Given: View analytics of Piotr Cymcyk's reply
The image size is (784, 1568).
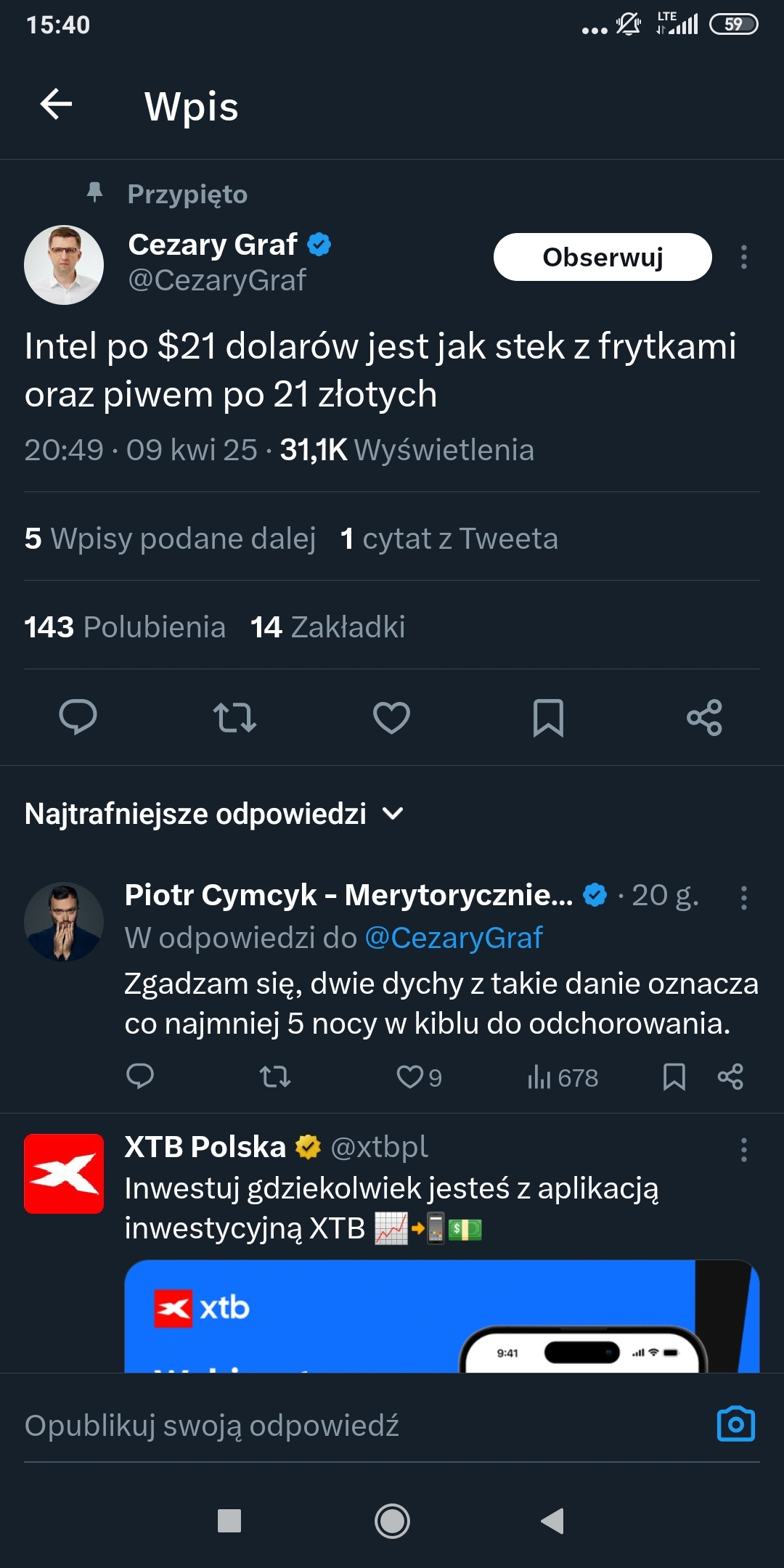Looking at the screenshot, I should click(x=563, y=1077).
